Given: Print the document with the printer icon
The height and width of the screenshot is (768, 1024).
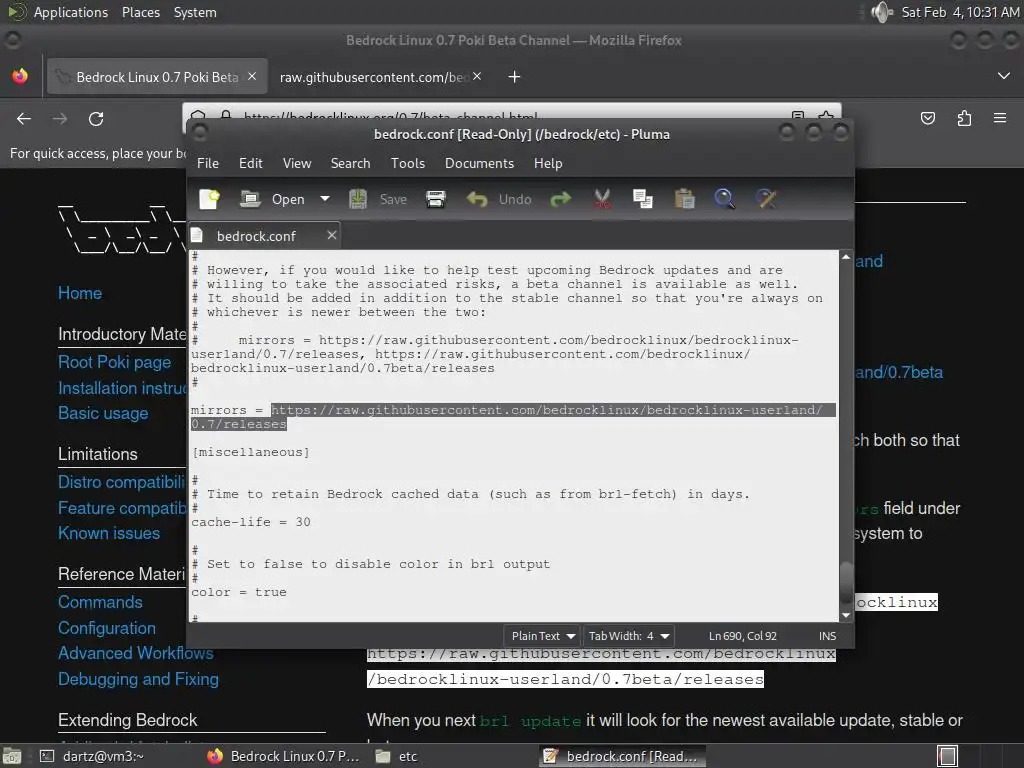Looking at the screenshot, I should (x=436, y=199).
